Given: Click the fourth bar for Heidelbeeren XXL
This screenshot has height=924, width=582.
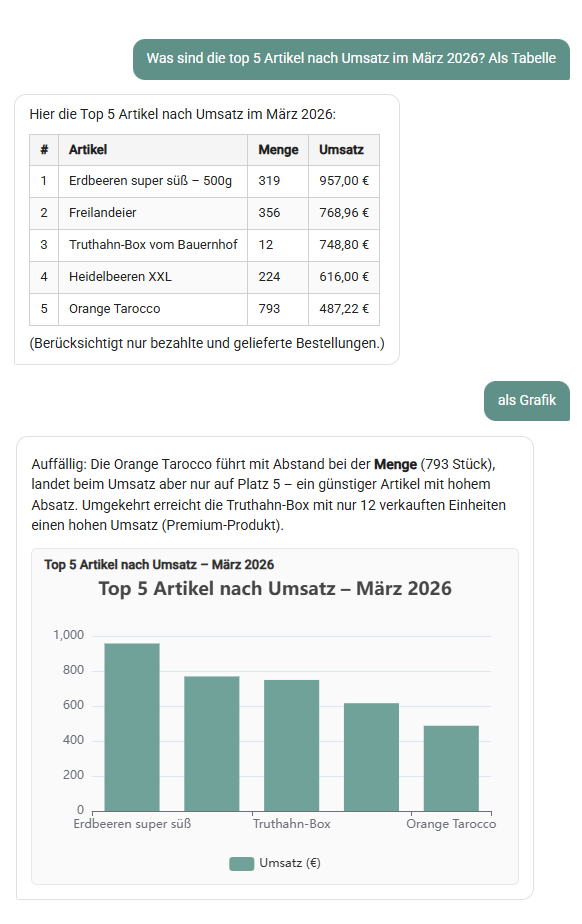Looking at the screenshot, I should pyautogui.click(x=371, y=757).
